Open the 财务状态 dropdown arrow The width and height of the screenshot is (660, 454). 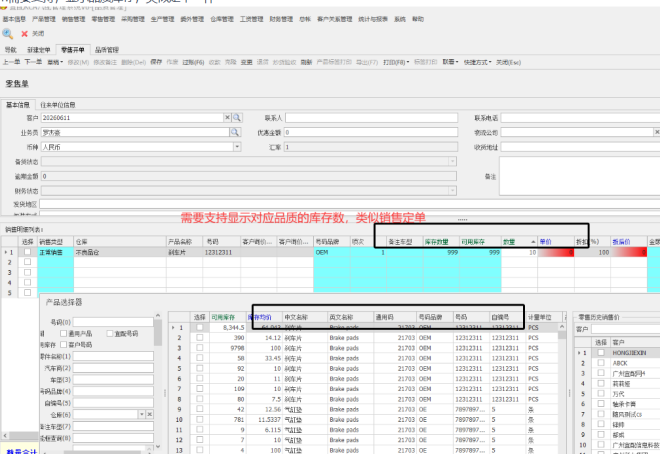(452, 191)
